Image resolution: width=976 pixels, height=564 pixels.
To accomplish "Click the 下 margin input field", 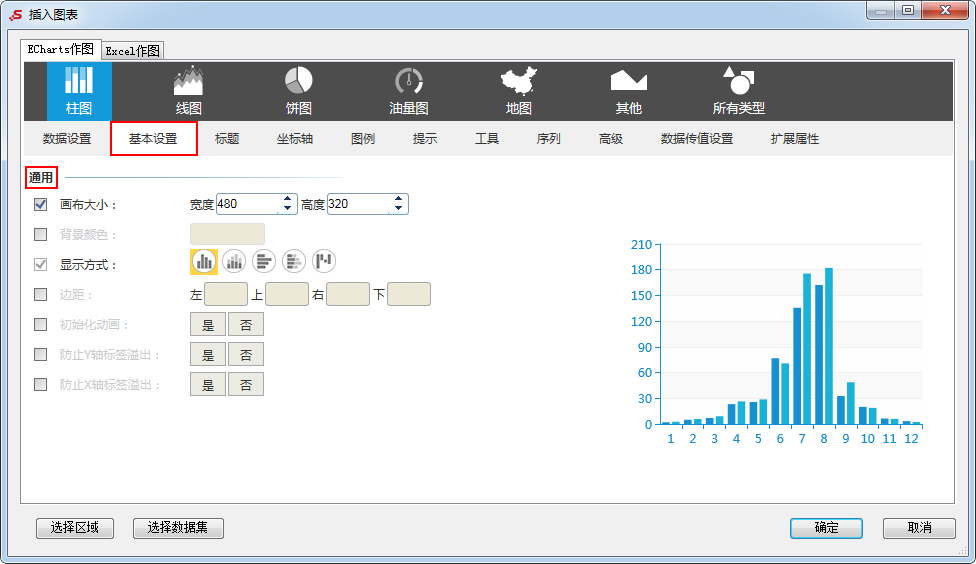I will click(x=409, y=294).
